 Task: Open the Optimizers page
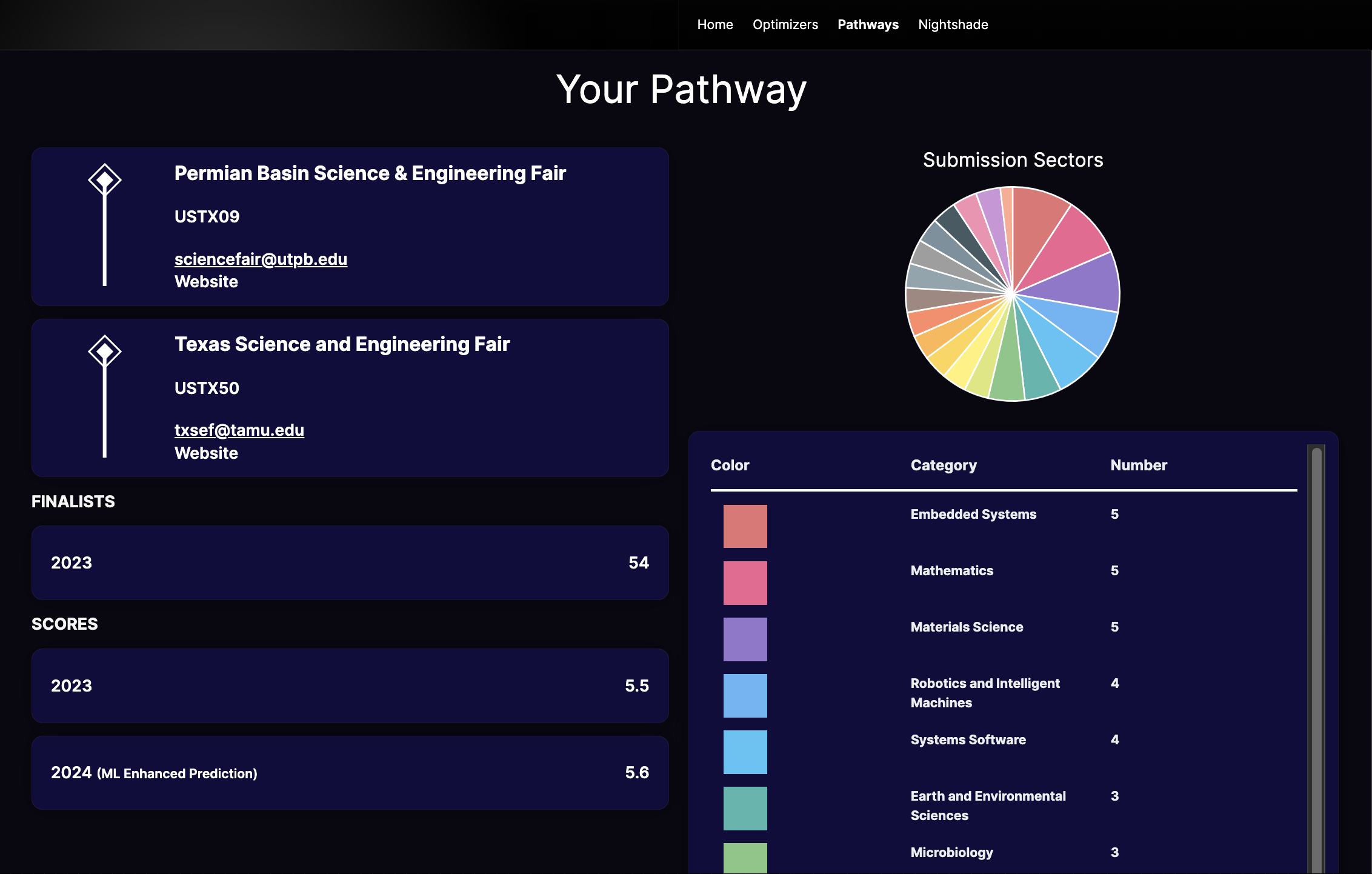coord(785,25)
